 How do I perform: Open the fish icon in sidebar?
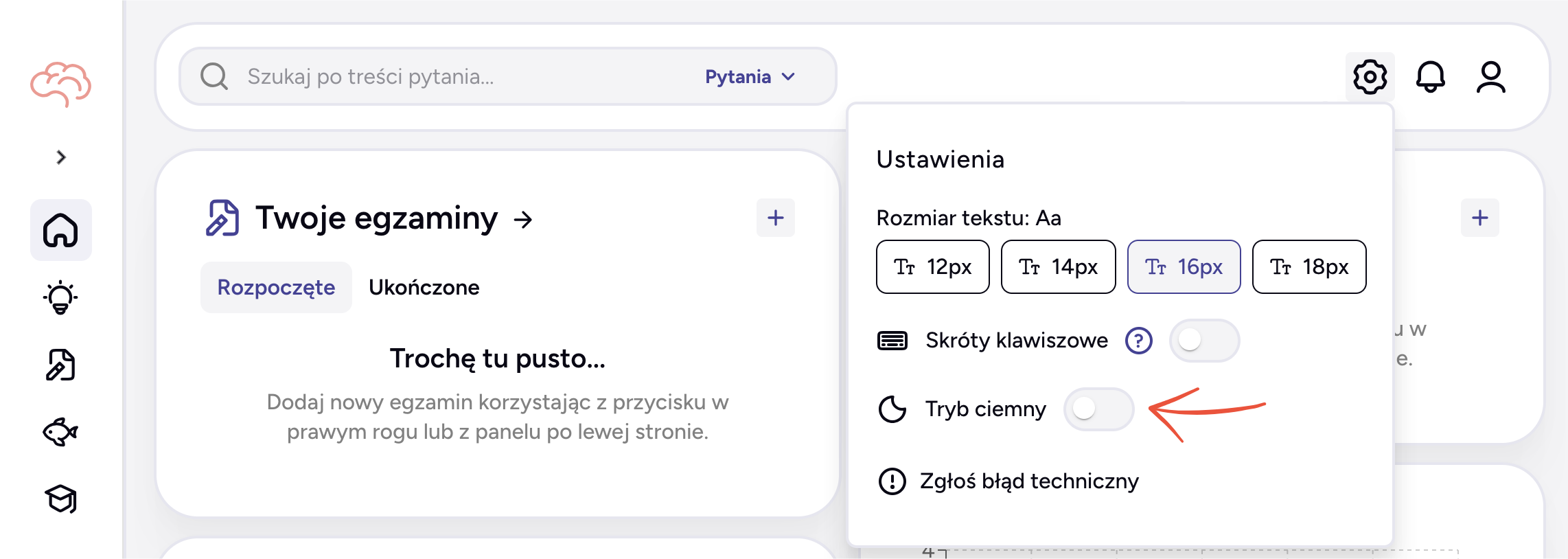(x=61, y=432)
